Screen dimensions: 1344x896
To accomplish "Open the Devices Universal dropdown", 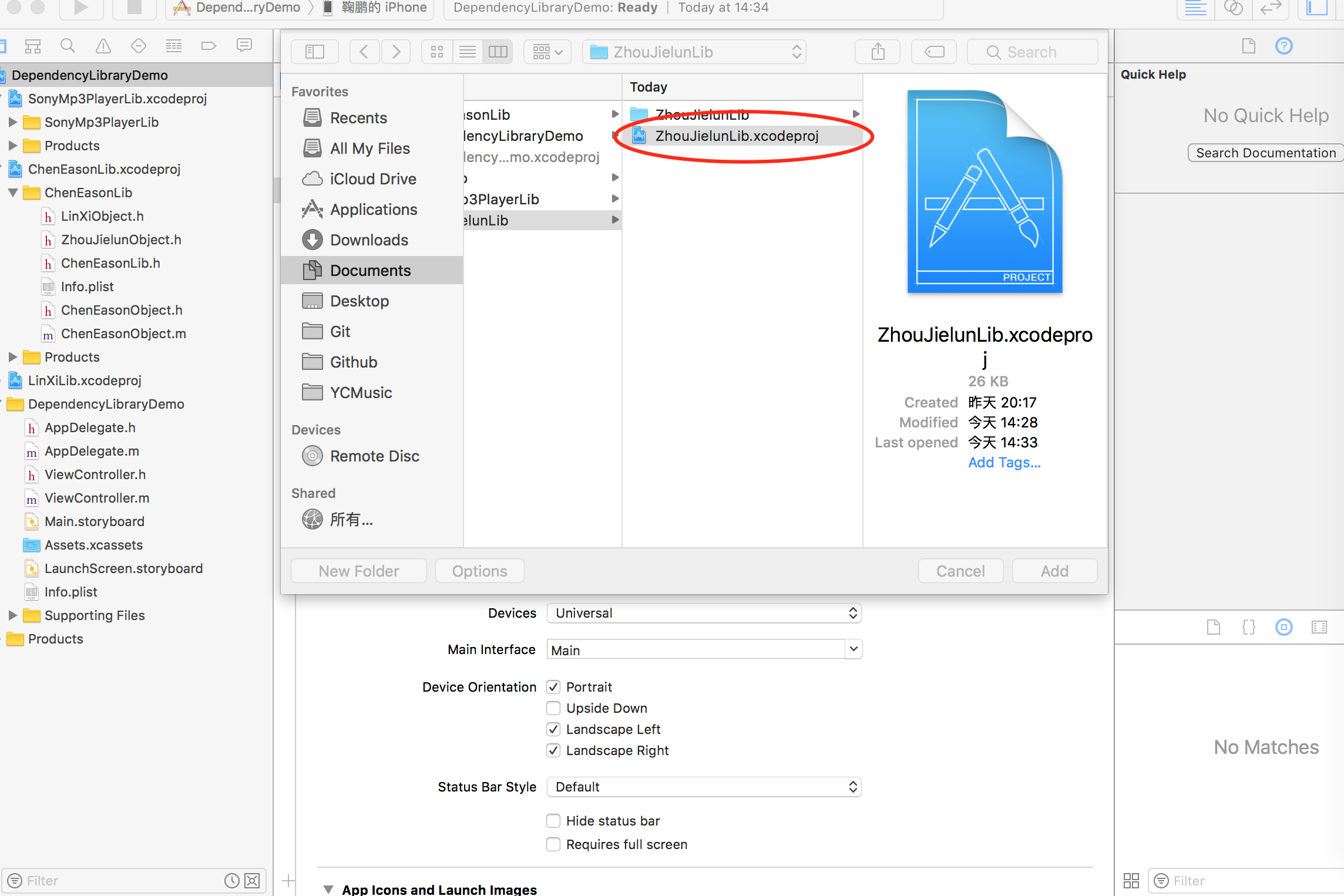I will (x=704, y=613).
